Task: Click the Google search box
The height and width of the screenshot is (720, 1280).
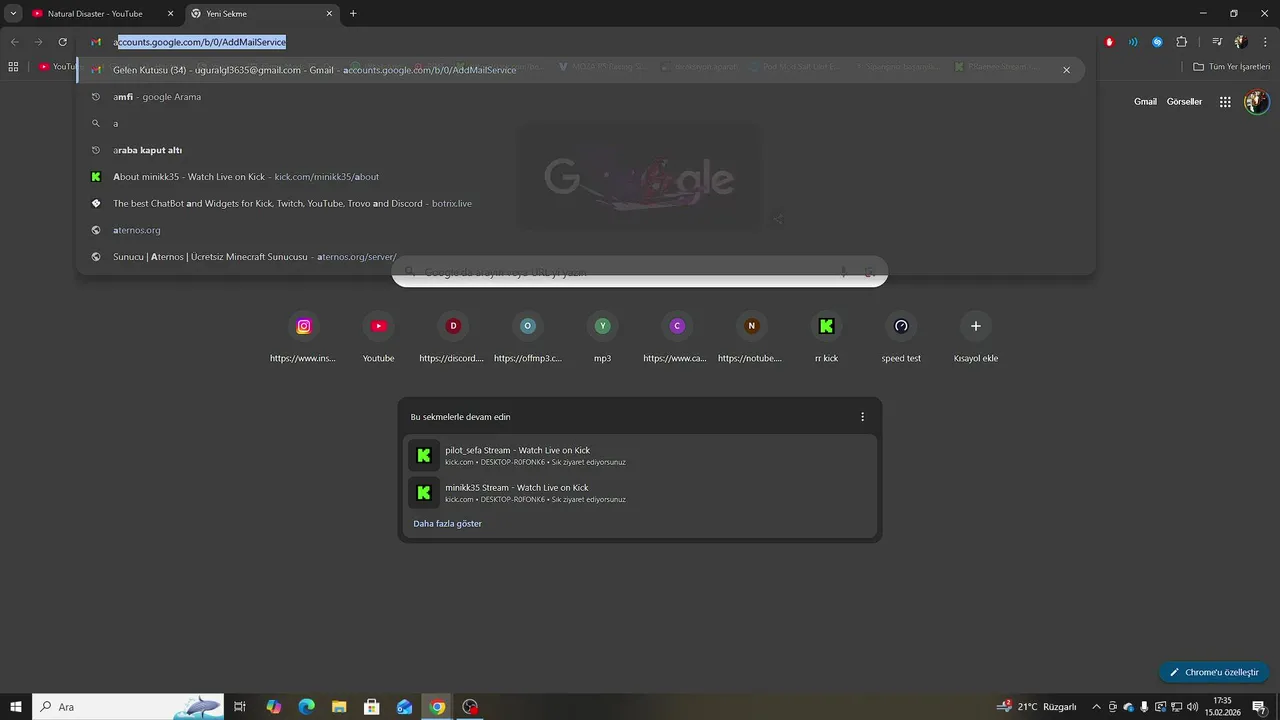Action: [x=639, y=272]
